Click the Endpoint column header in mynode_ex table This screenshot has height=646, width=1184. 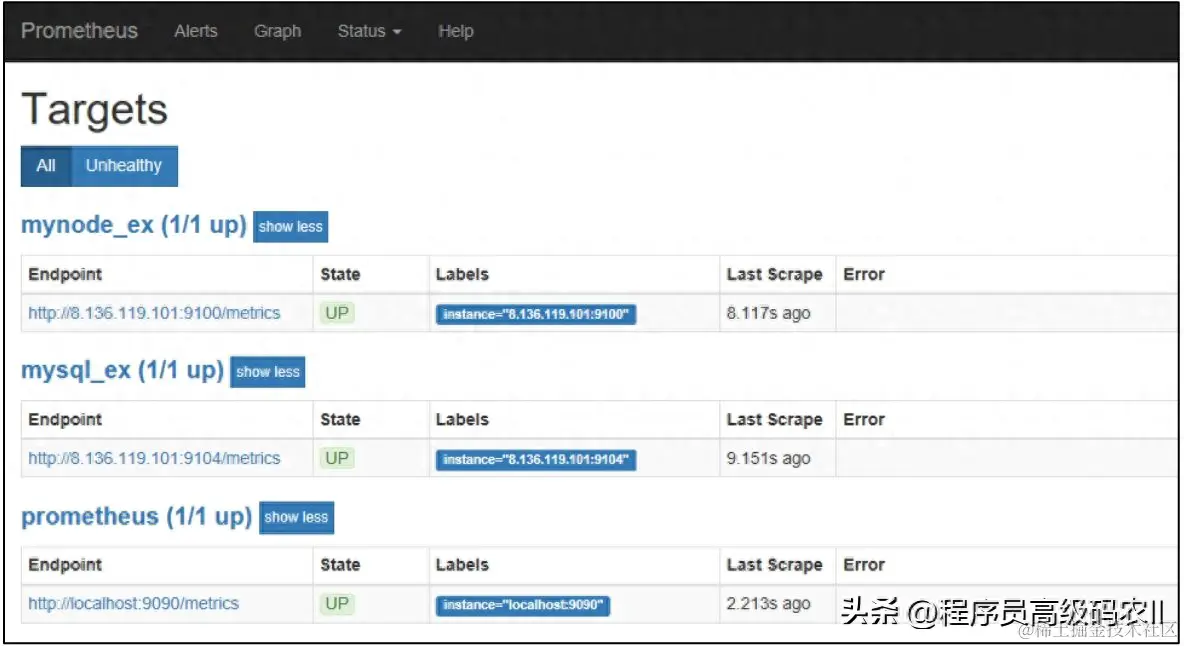coord(65,275)
